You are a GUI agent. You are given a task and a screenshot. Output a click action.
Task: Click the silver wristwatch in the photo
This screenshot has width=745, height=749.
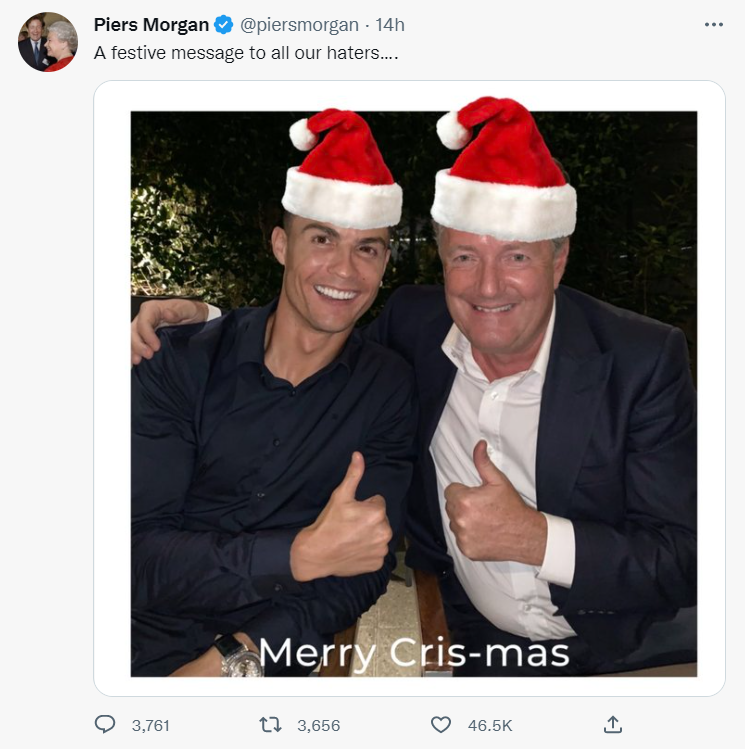point(238,656)
